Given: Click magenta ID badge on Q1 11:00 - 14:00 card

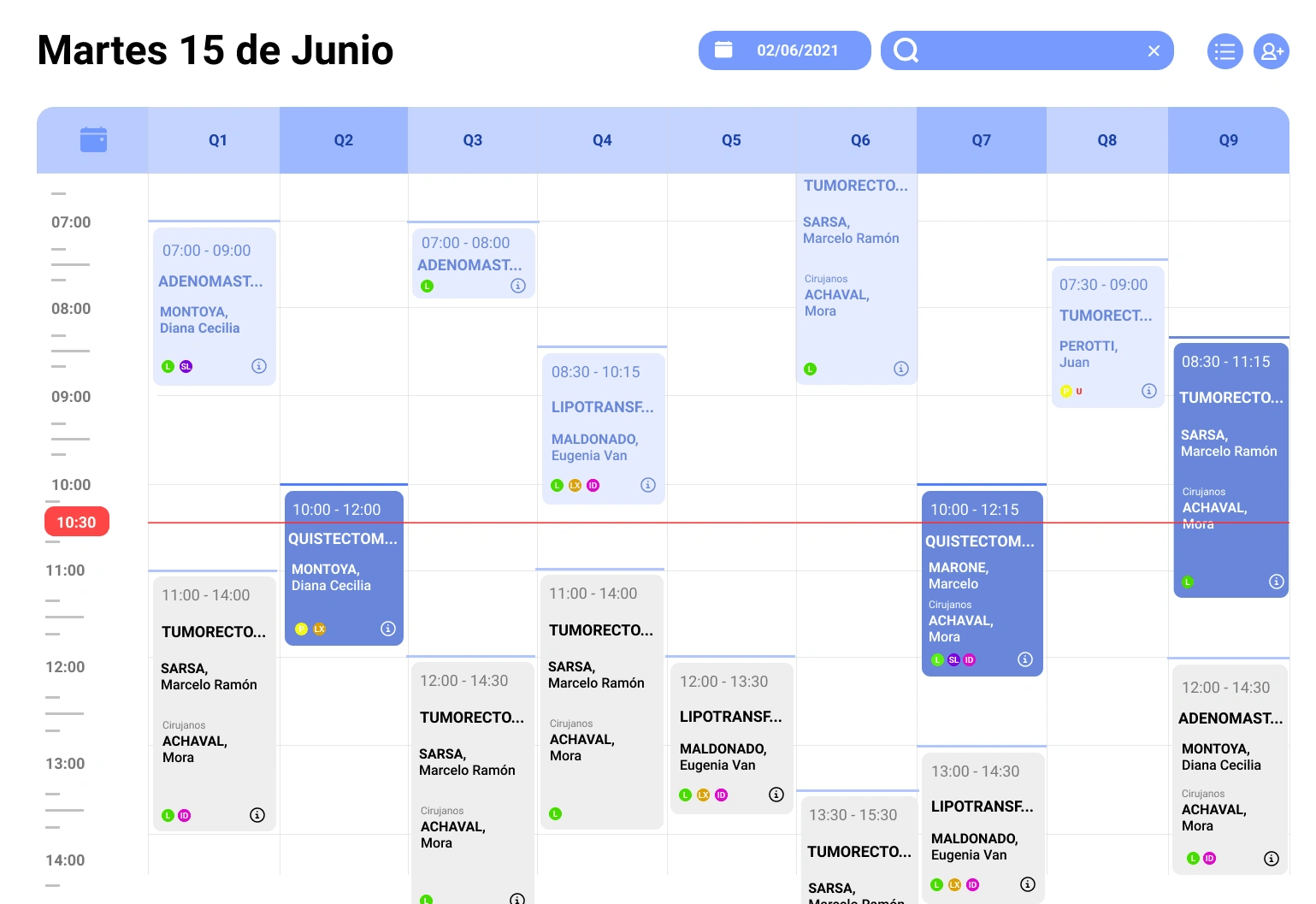Looking at the screenshot, I should (x=184, y=815).
